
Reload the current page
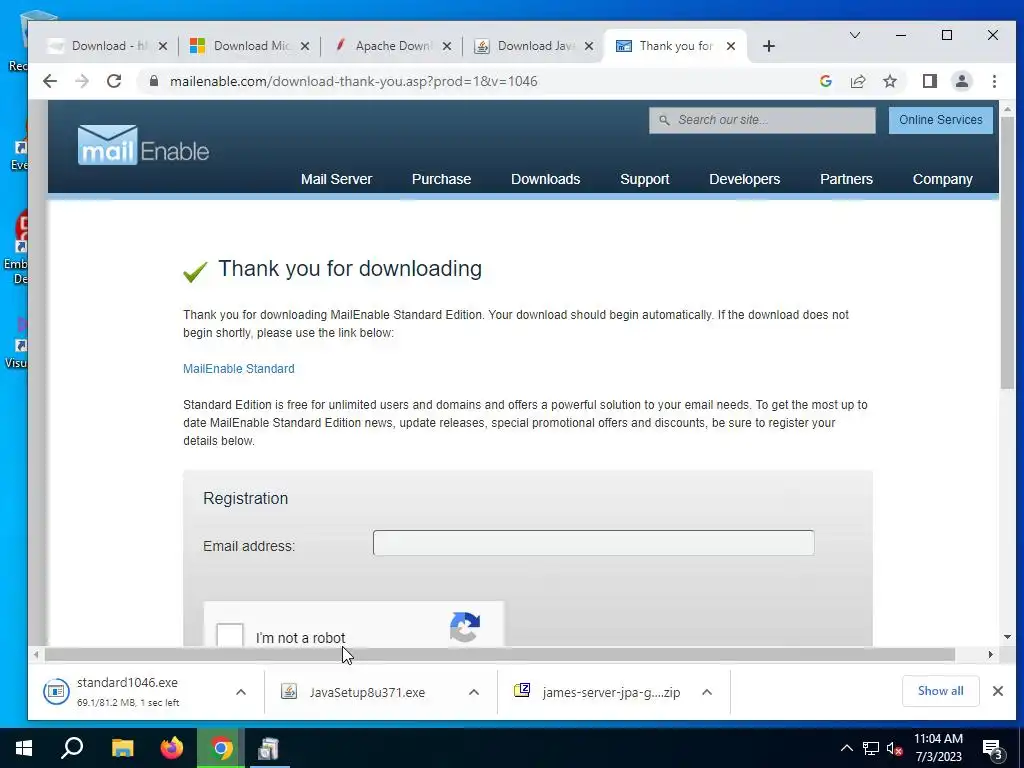[x=114, y=81]
